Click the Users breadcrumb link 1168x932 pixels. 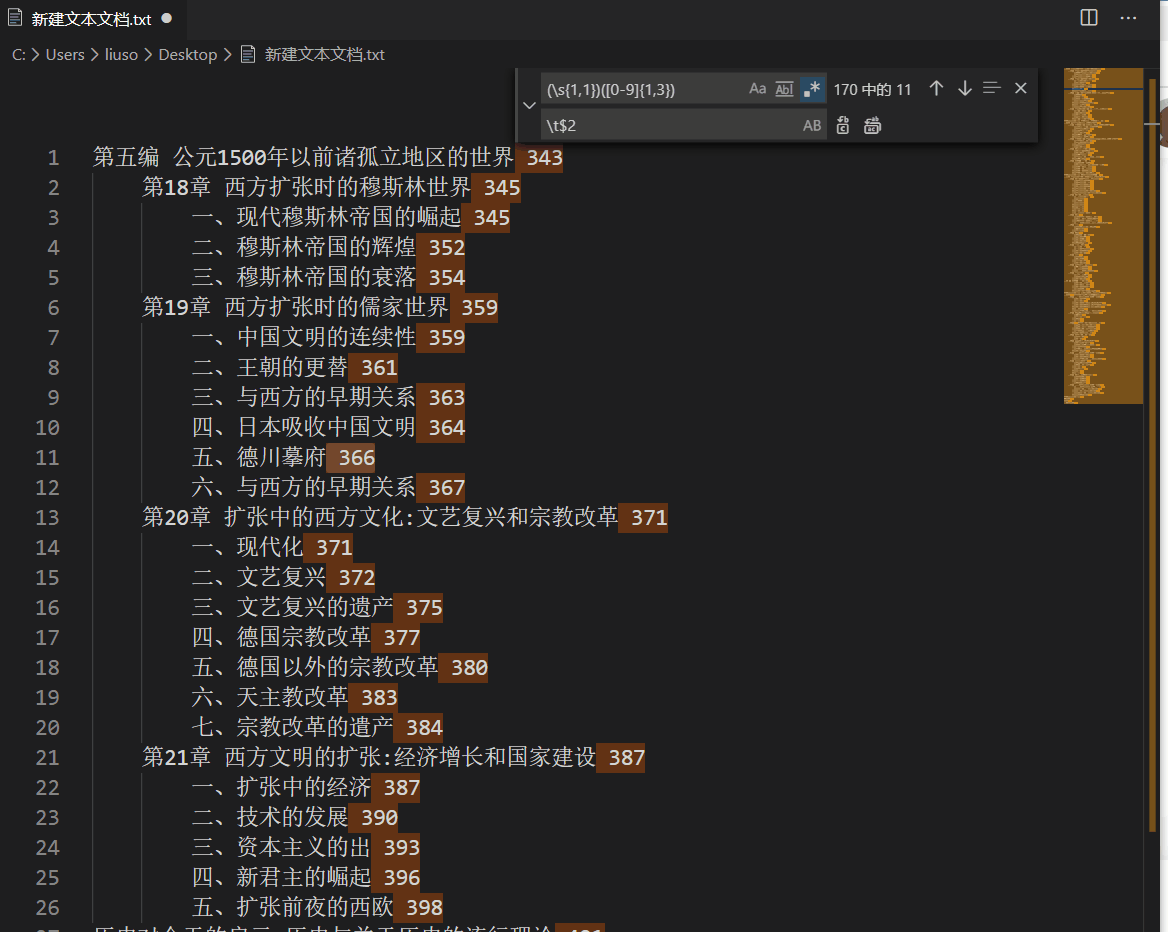click(65, 55)
